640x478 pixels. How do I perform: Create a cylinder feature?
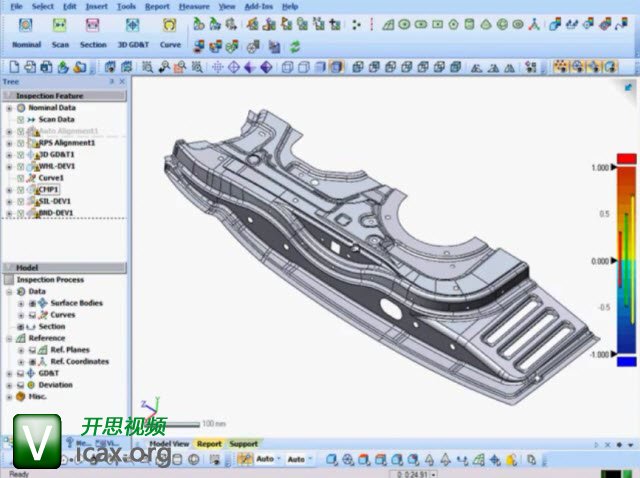[469, 25]
